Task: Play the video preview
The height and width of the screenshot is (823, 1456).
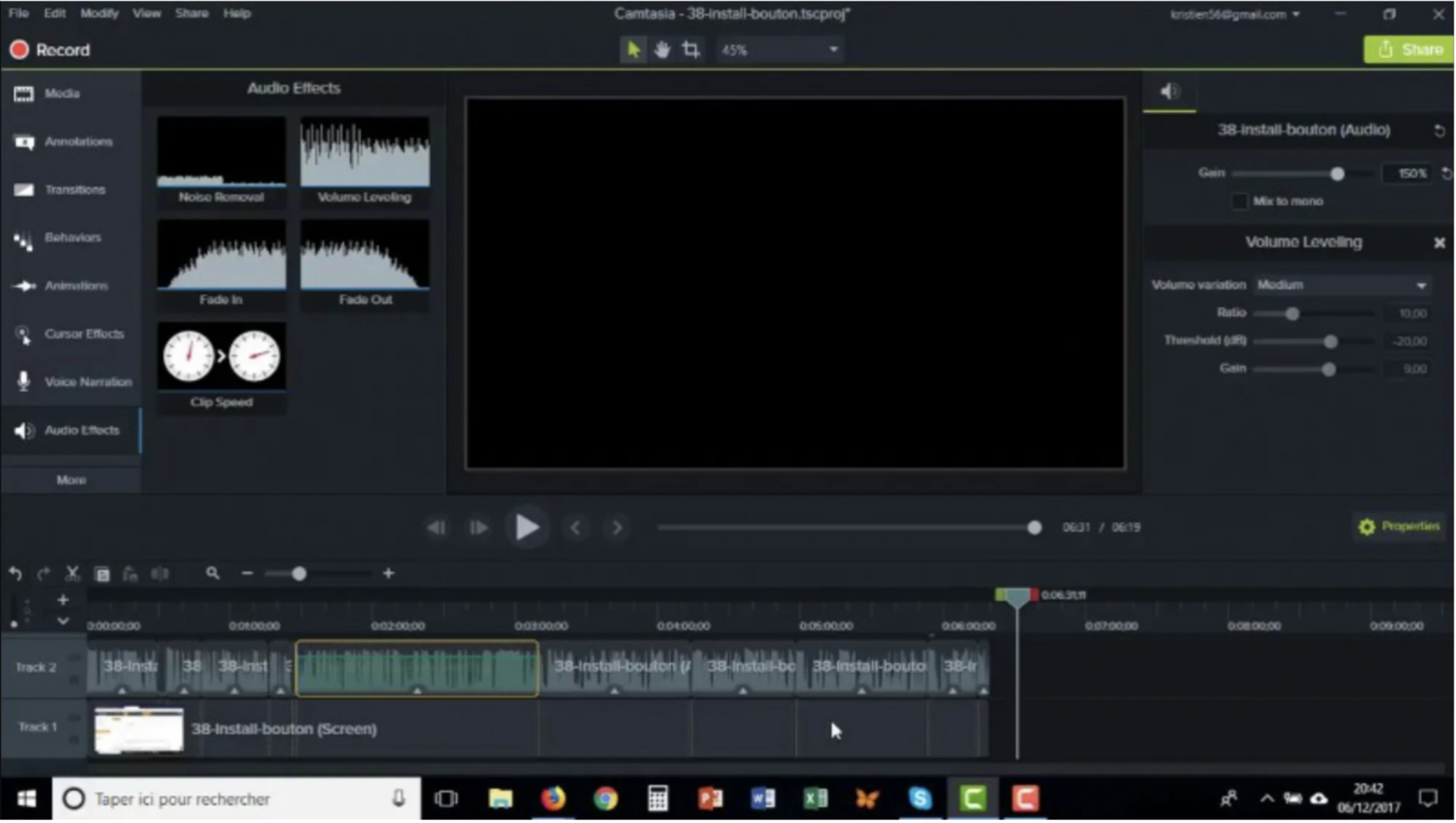Action: tap(527, 528)
